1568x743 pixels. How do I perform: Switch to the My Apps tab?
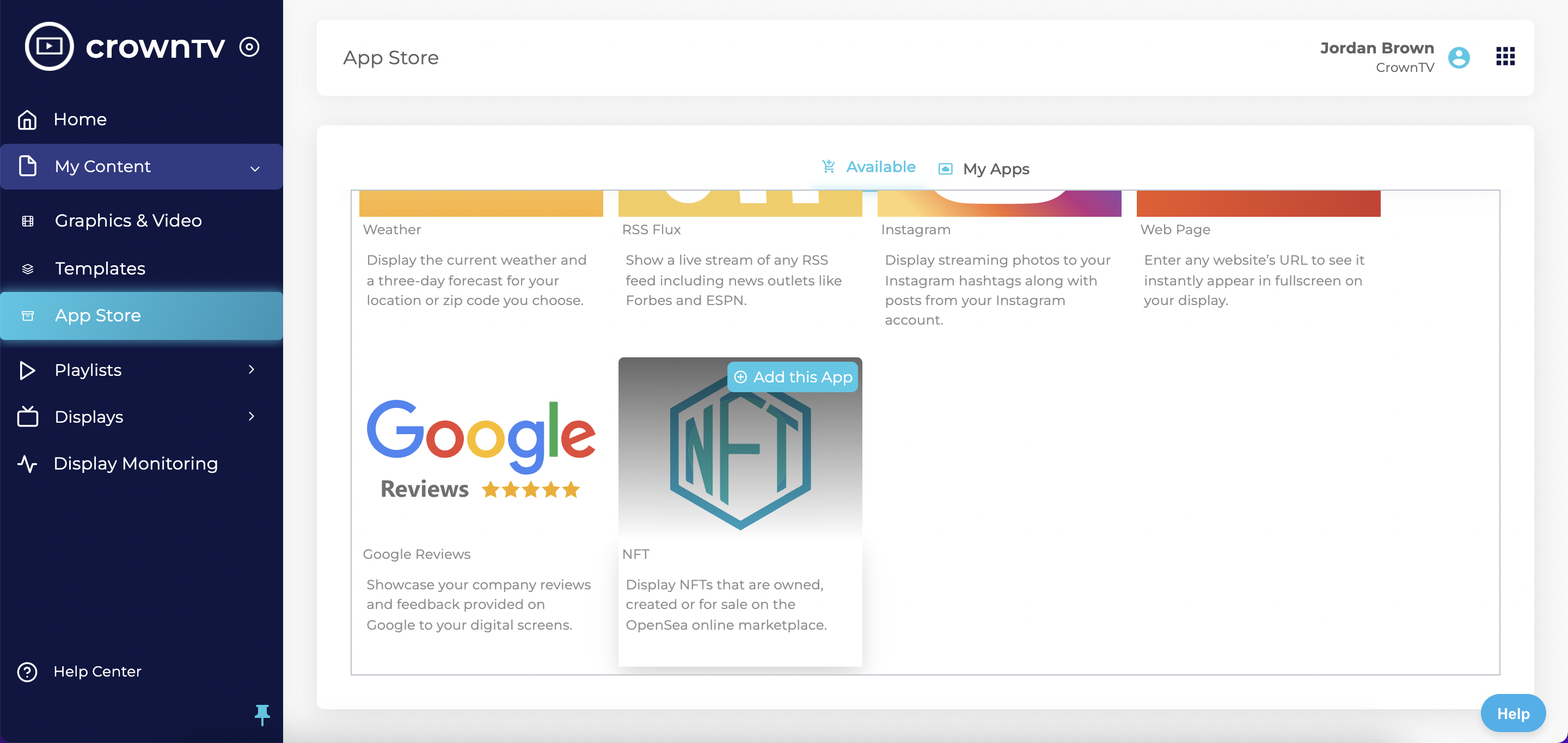[x=984, y=169]
